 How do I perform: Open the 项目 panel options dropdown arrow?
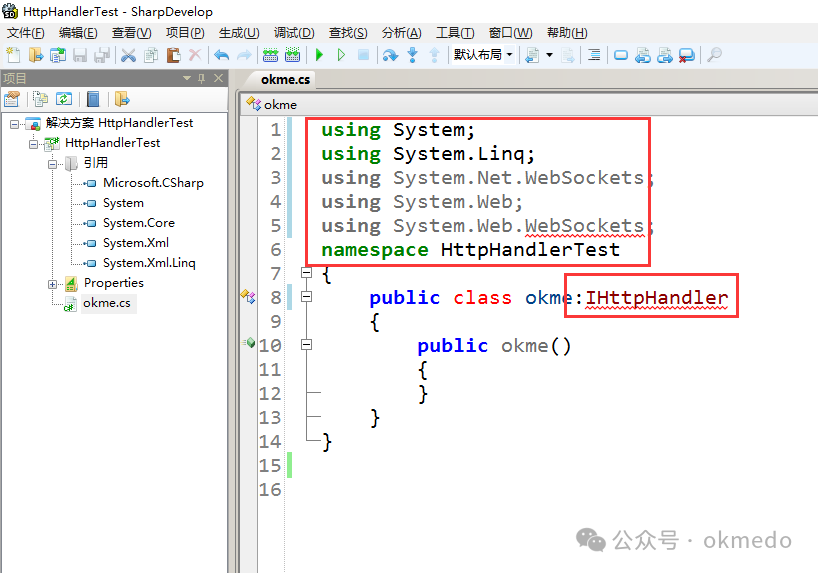[187, 78]
